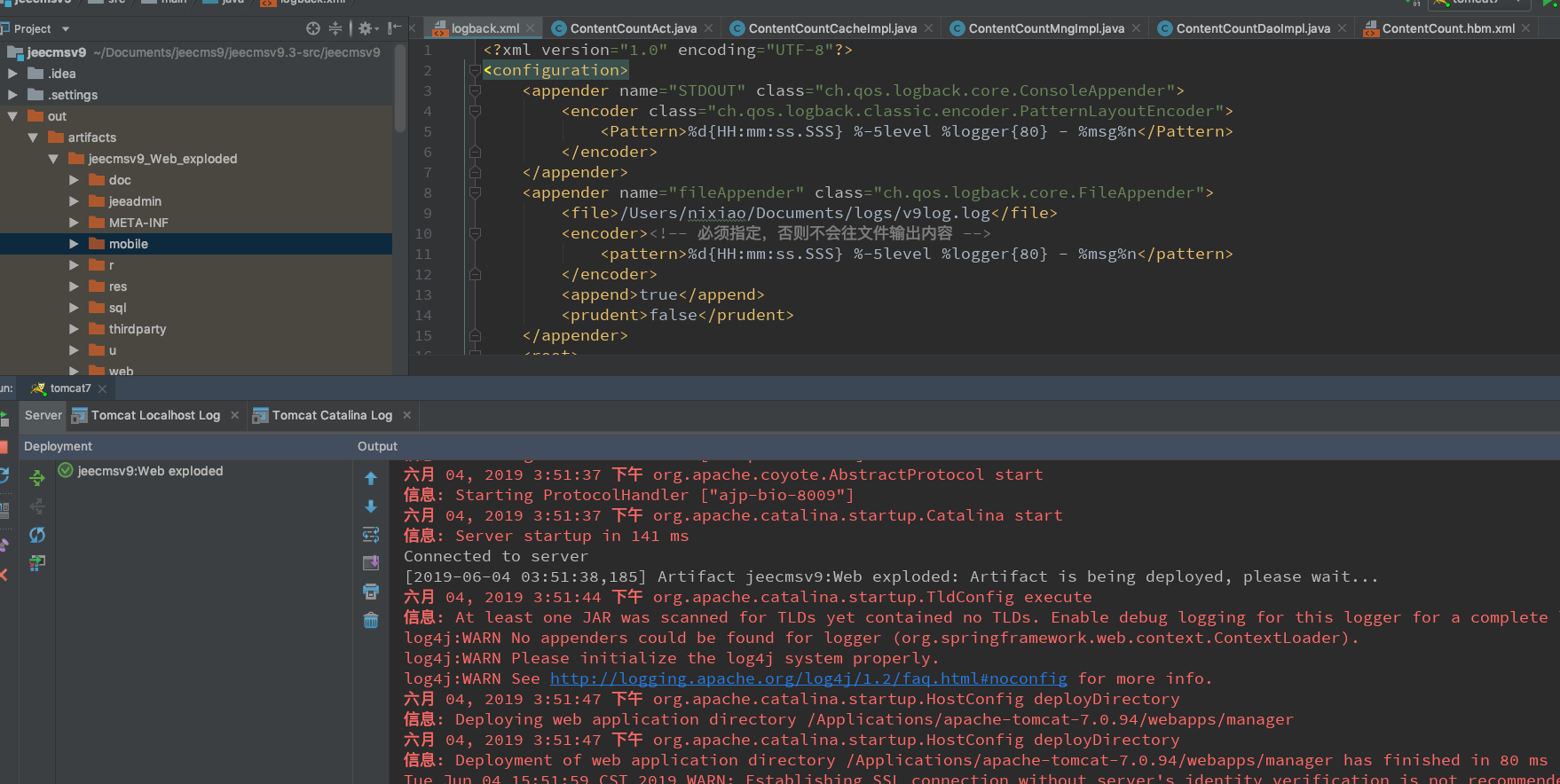The width and height of the screenshot is (1560, 784).
Task: Expand the jeeadmin folder
Action: pos(75,201)
